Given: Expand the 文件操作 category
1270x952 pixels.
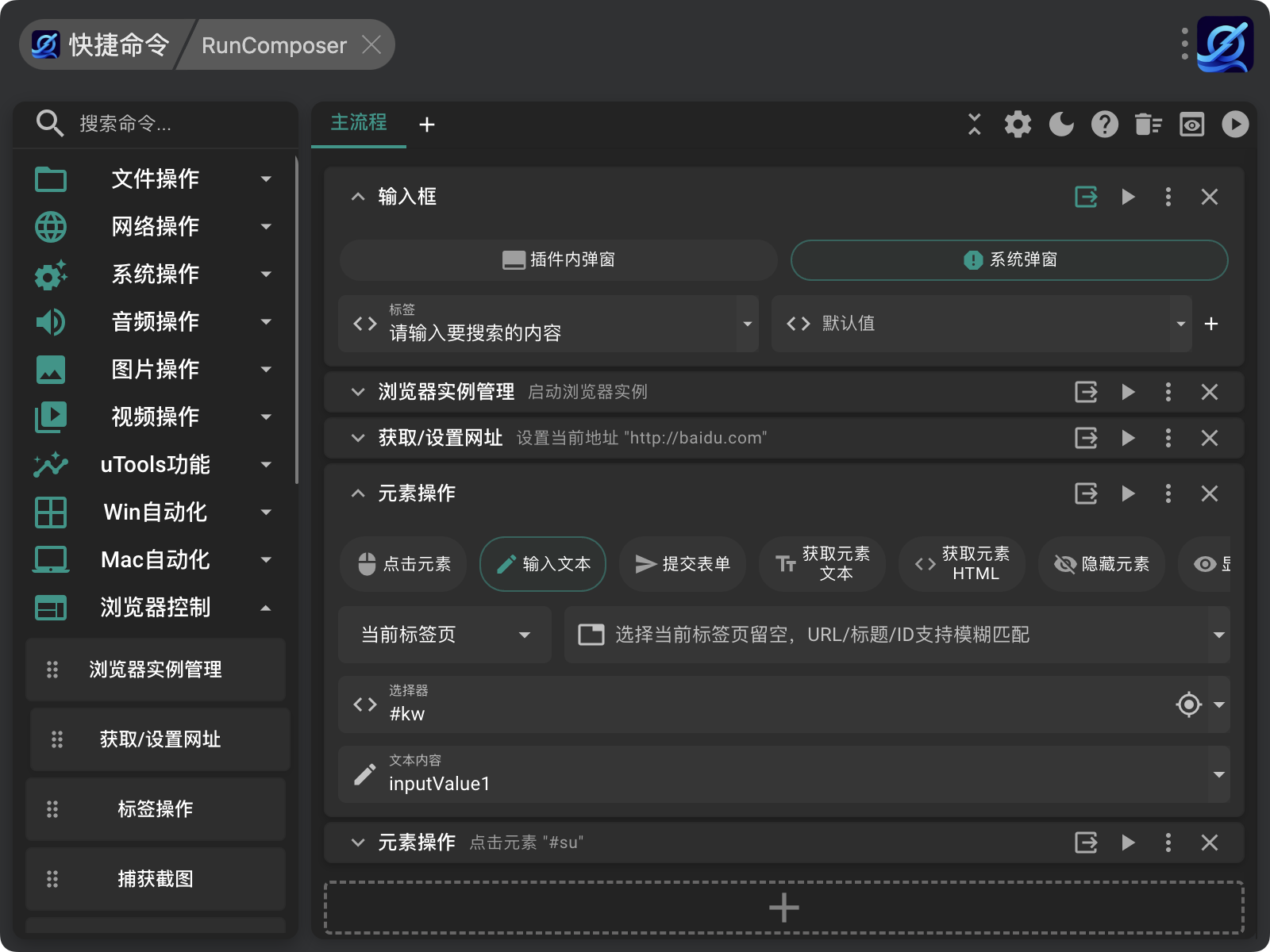Looking at the screenshot, I should 154,179.
